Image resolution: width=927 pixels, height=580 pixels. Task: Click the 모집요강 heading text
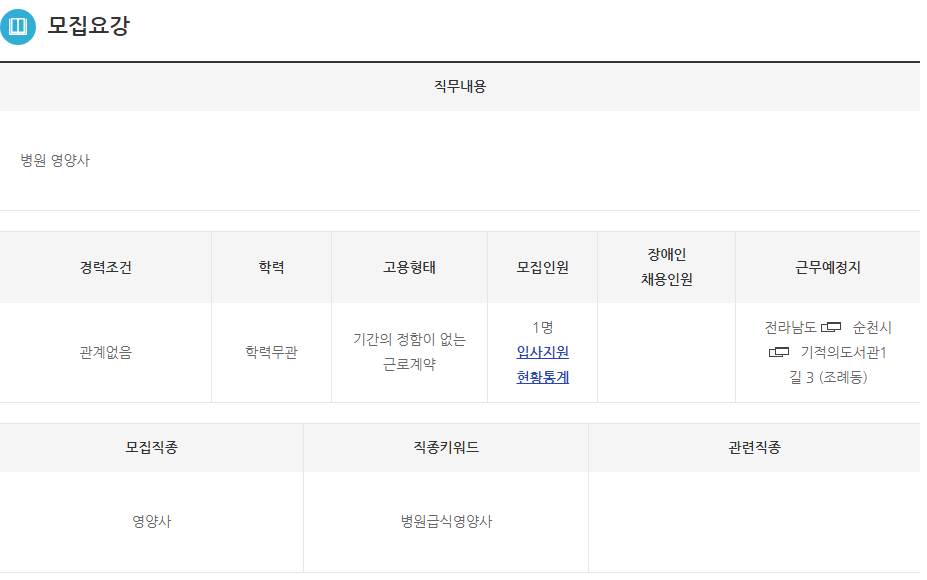pos(88,26)
